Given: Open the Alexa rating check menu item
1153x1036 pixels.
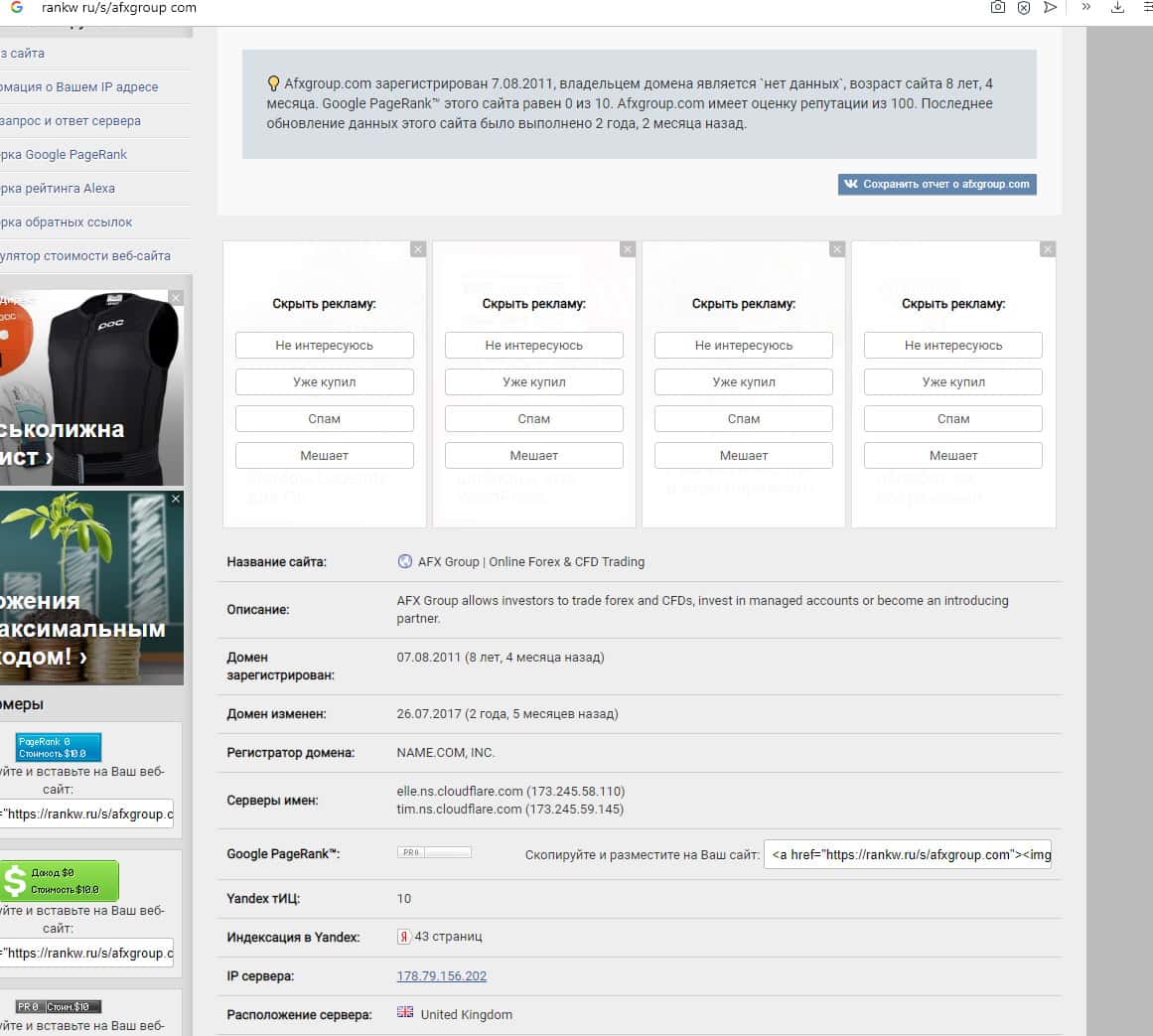Looking at the screenshot, I should (60, 189).
